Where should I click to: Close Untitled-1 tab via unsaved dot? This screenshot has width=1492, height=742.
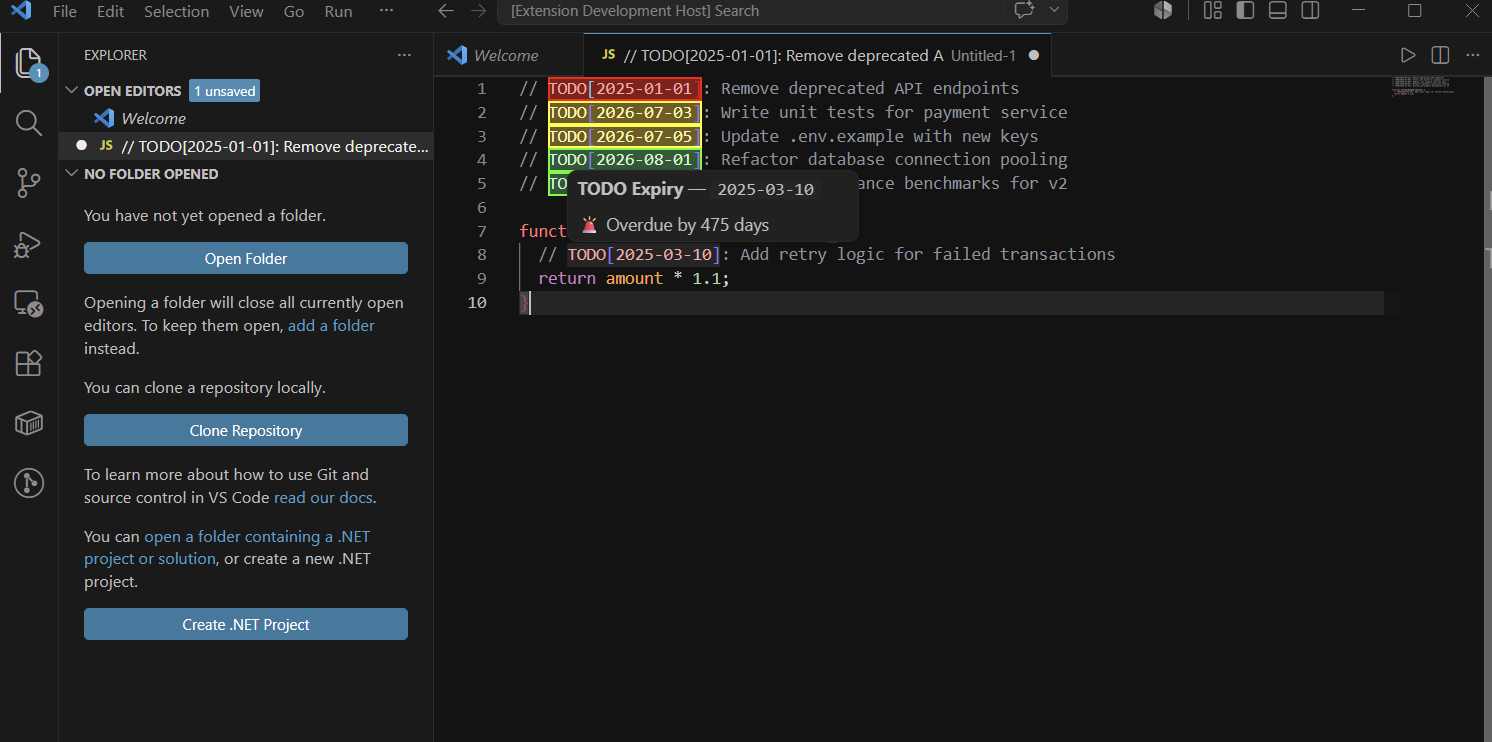click(1034, 55)
